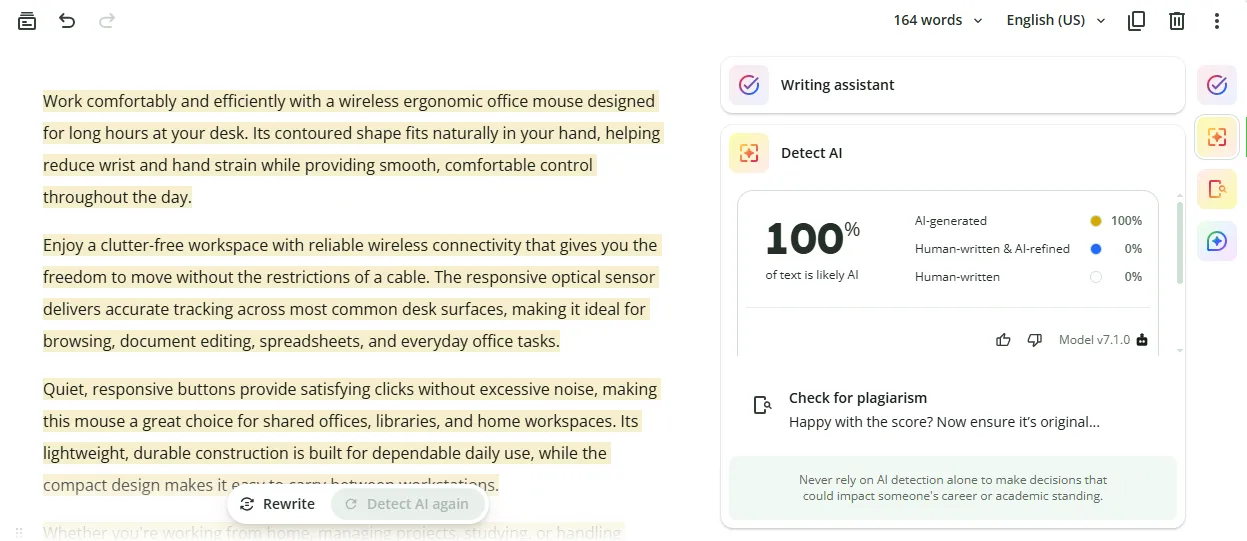The height and width of the screenshot is (541, 1247).
Task: Delete the document with trash icon
Action: (x=1177, y=21)
